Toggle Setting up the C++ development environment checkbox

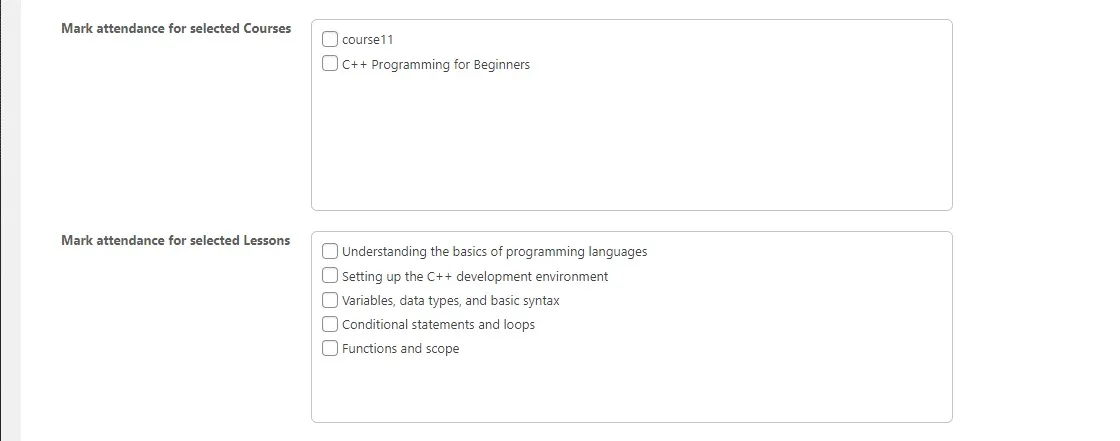click(x=330, y=276)
